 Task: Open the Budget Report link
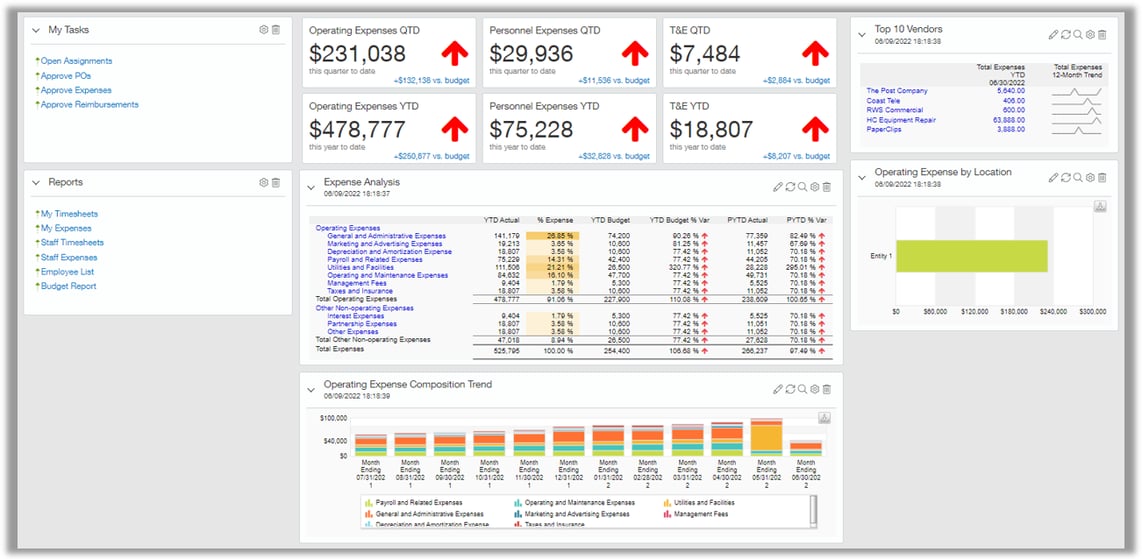[68, 286]
